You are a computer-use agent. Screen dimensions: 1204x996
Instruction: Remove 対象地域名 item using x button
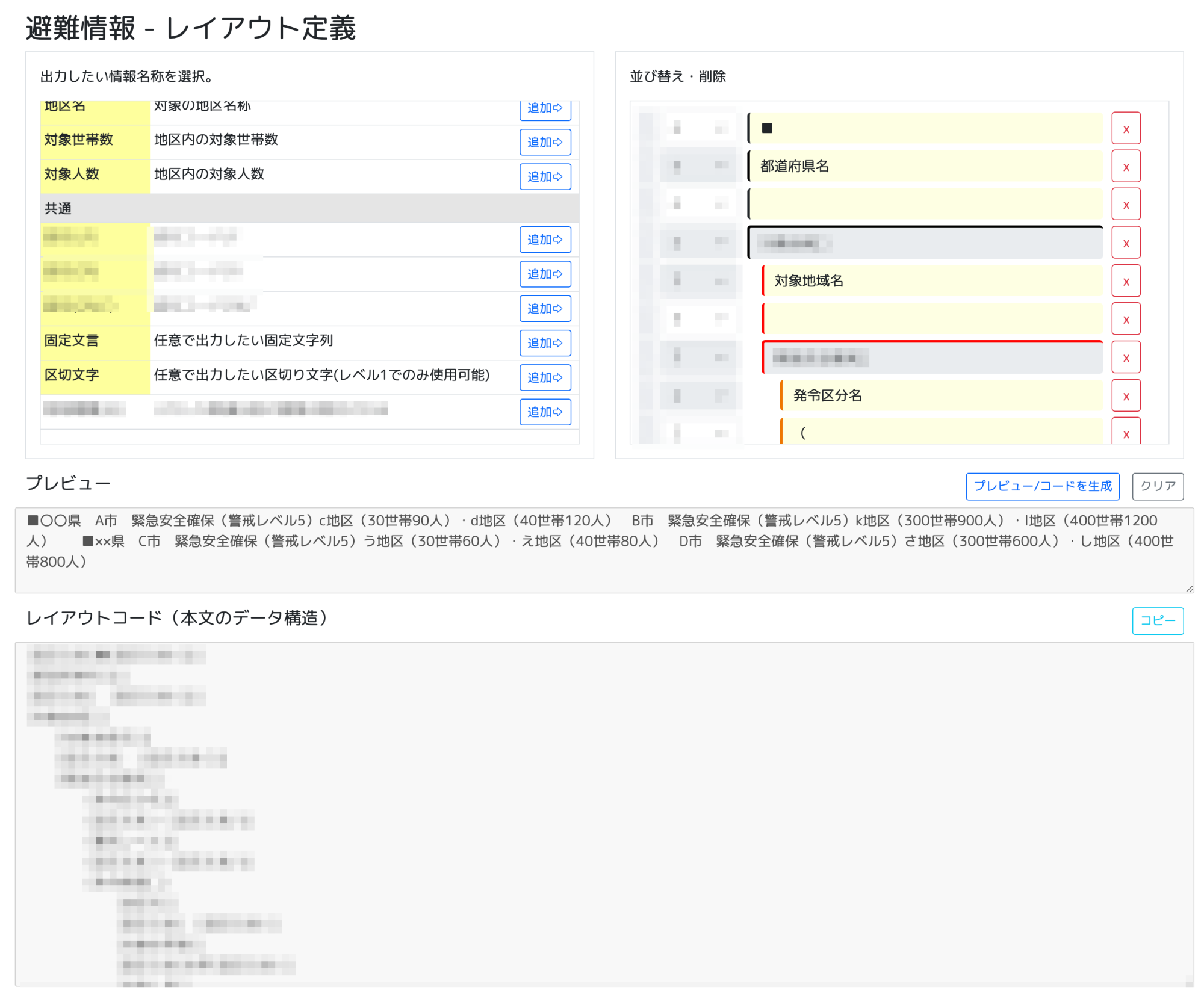click(1125, 281)
